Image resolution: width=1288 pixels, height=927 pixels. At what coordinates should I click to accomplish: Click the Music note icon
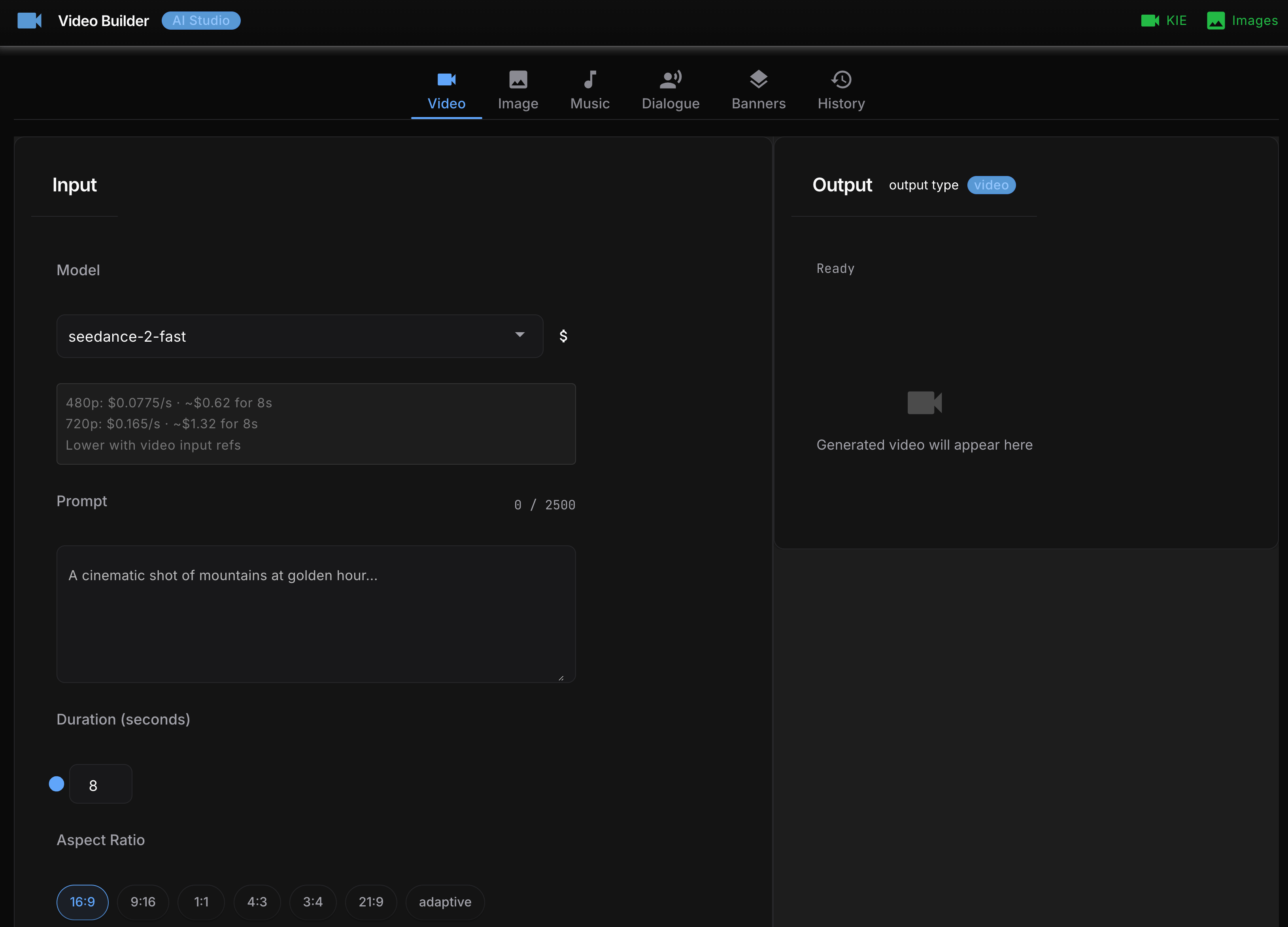pos(589,79)
